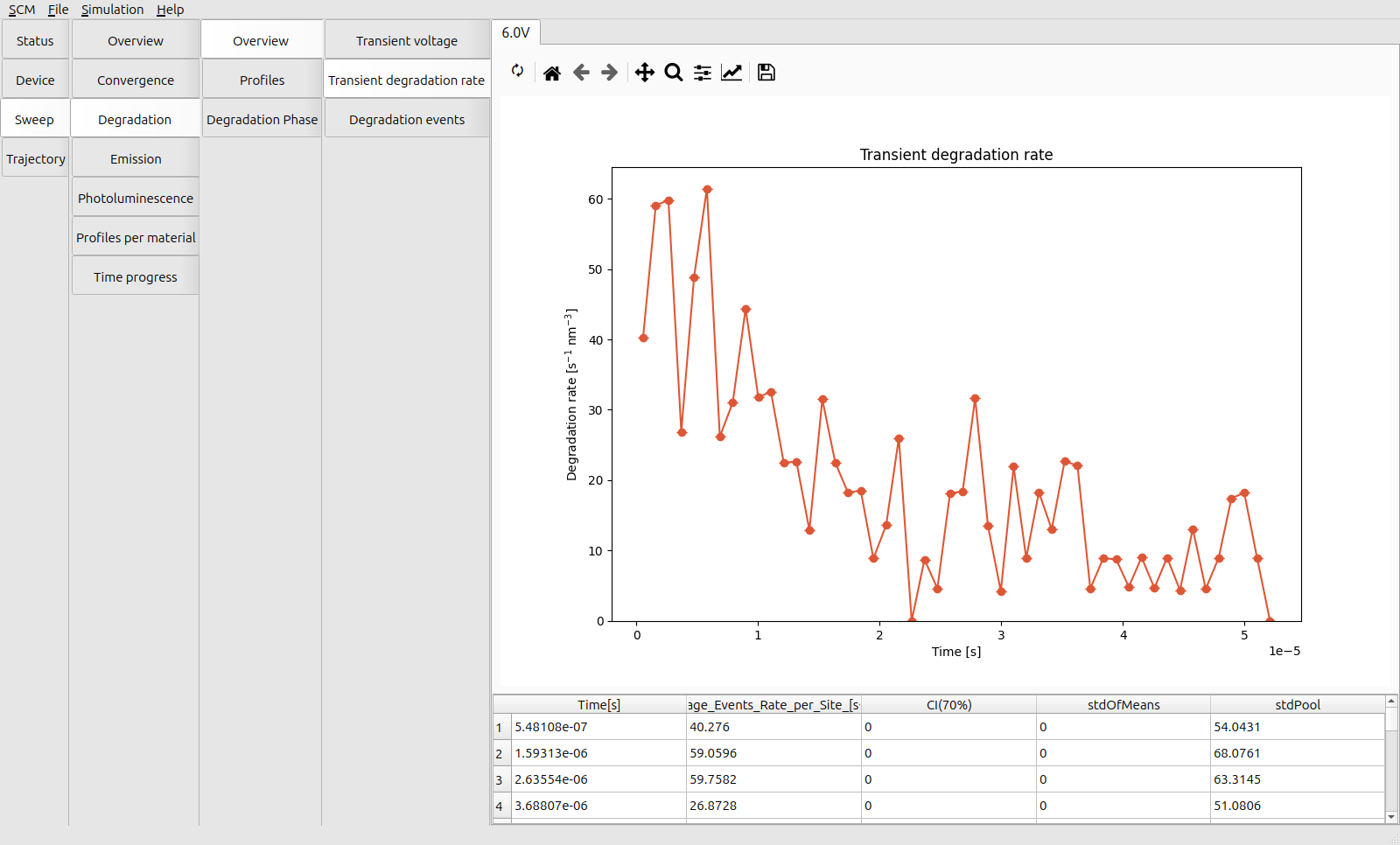Save the figure with floppy icon

766,73
